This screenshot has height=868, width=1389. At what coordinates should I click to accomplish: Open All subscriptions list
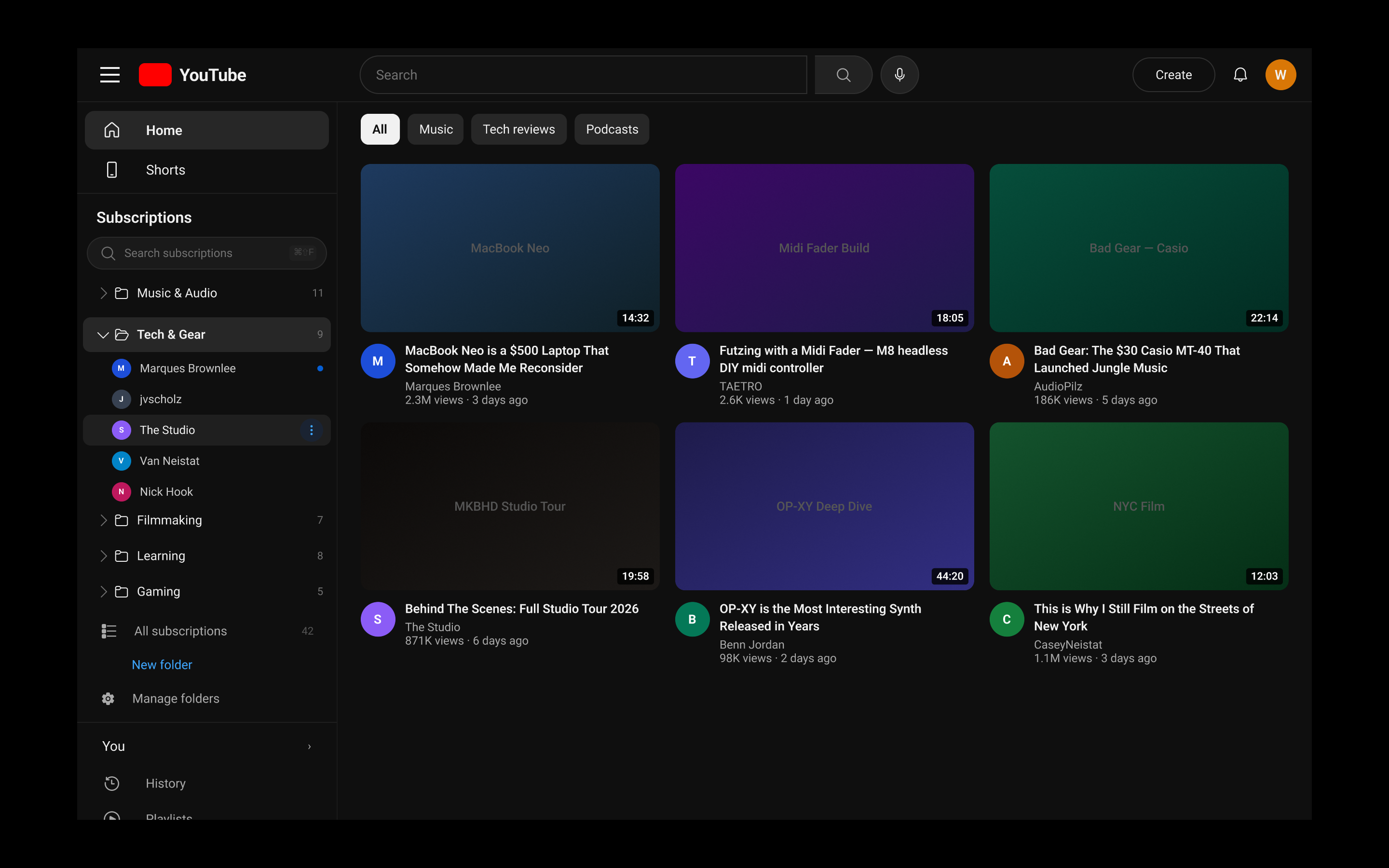(x=206, y=631)
